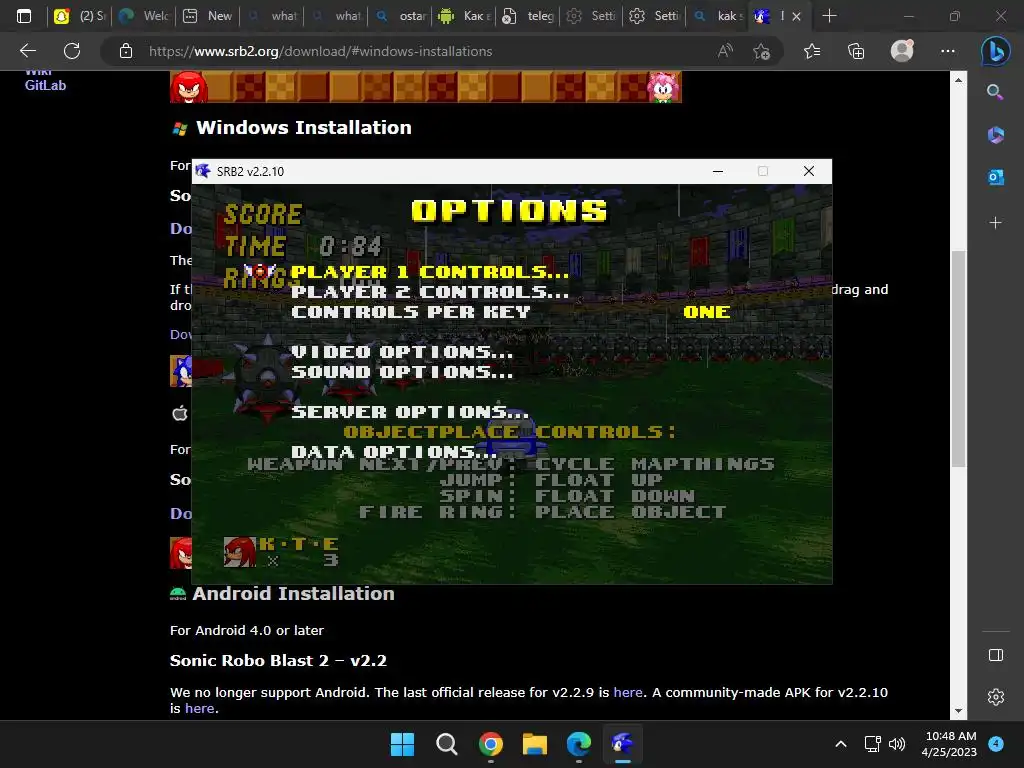The height and width of the screenshot is (768, 1024).
Task: Minimize the SRB2 v2.2.10 window
Action: pos(718,171)
